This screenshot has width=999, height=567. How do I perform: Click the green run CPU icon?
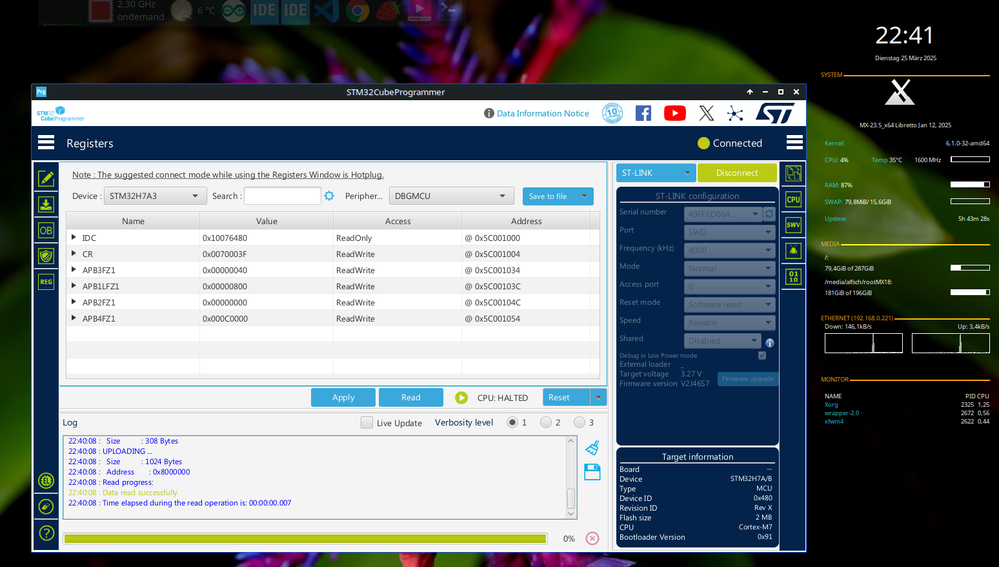pos(461,398)
